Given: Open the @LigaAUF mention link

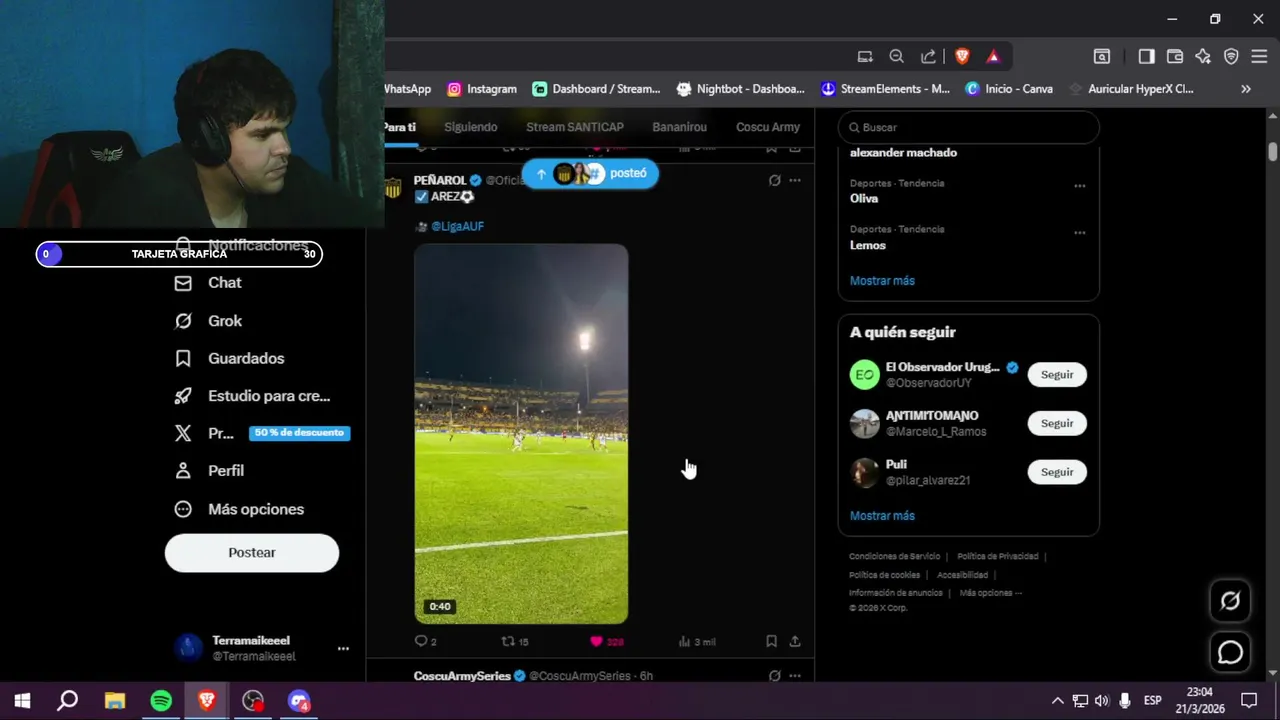Looking at the screenshot, I should click(457, 227).
